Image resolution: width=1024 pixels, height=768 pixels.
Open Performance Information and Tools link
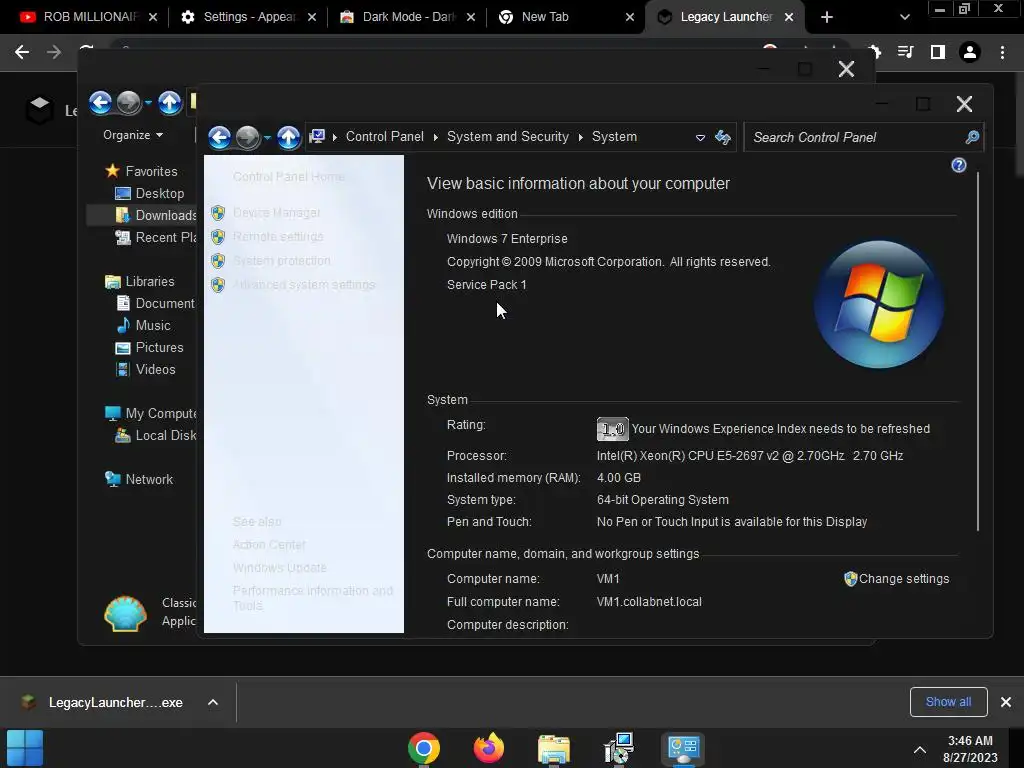click(313, 598)
